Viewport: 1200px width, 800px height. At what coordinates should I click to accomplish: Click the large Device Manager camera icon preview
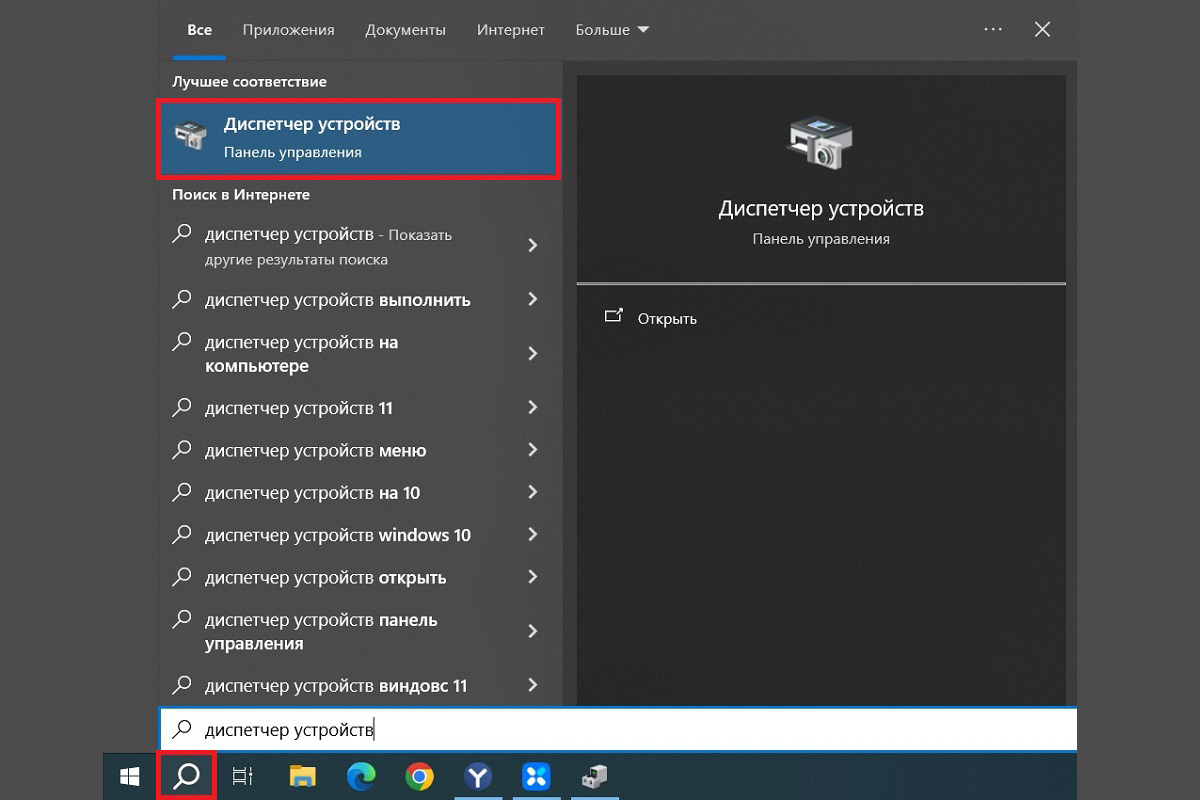(820, 143)
